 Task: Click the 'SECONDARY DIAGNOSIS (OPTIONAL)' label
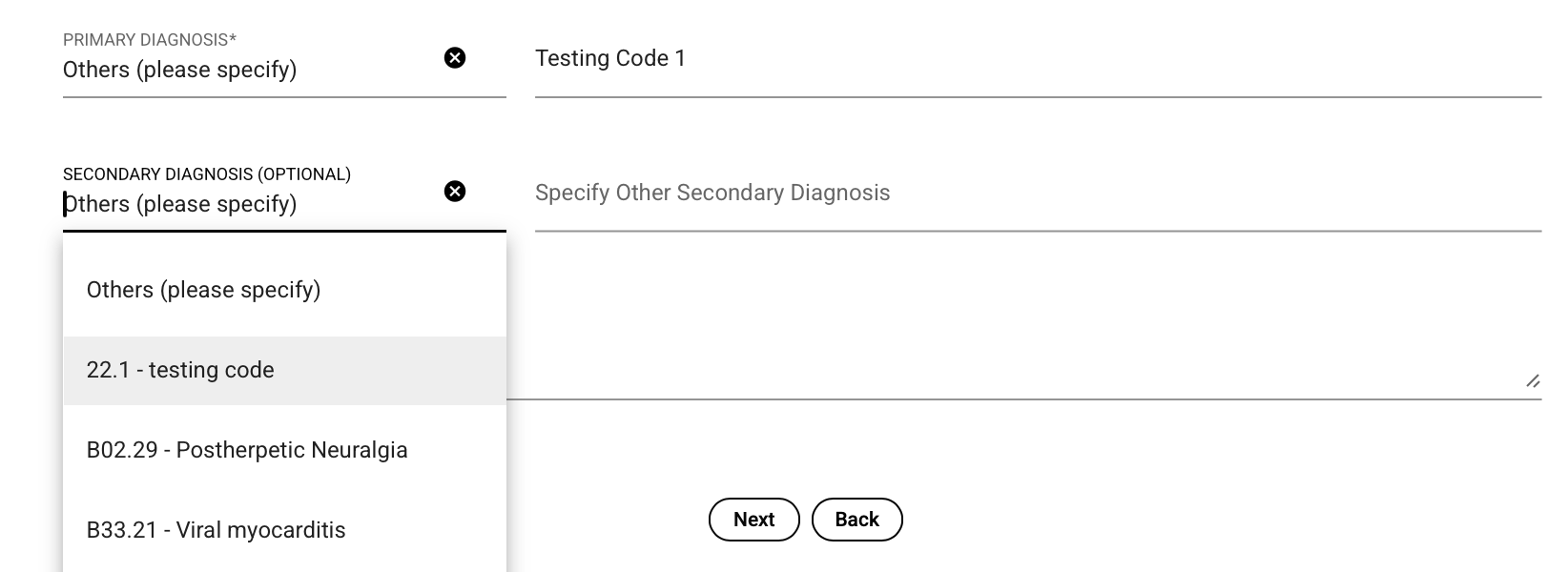click(x=207, y=174)
